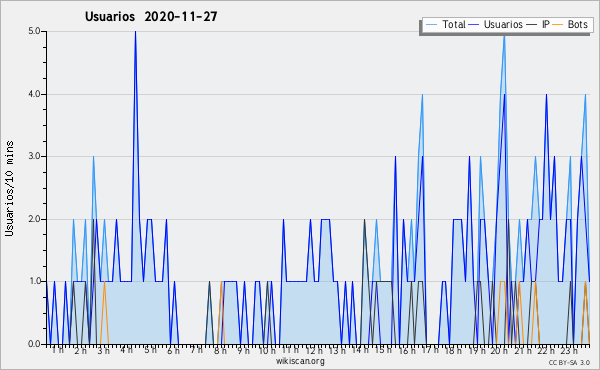600x370 pixels.
Task: Select the 'IP' legend entry
Action: point(546,24)
